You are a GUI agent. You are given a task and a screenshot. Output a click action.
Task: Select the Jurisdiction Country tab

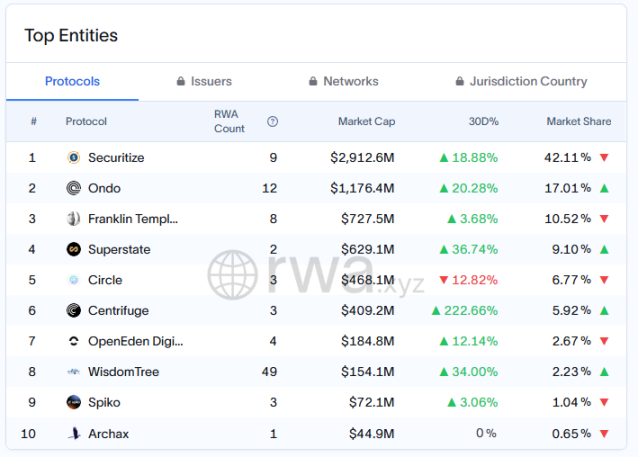click(521, 82)
